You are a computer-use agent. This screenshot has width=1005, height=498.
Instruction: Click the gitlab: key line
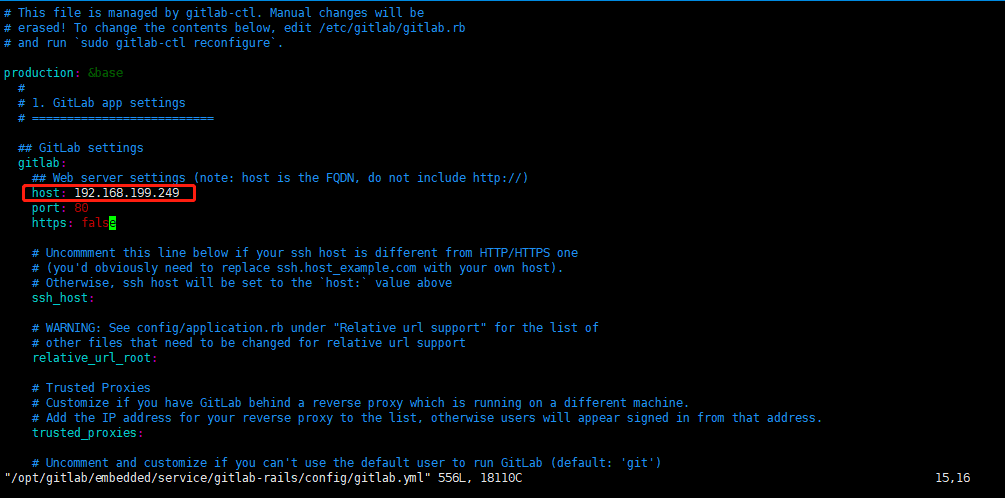pos(42,163)
